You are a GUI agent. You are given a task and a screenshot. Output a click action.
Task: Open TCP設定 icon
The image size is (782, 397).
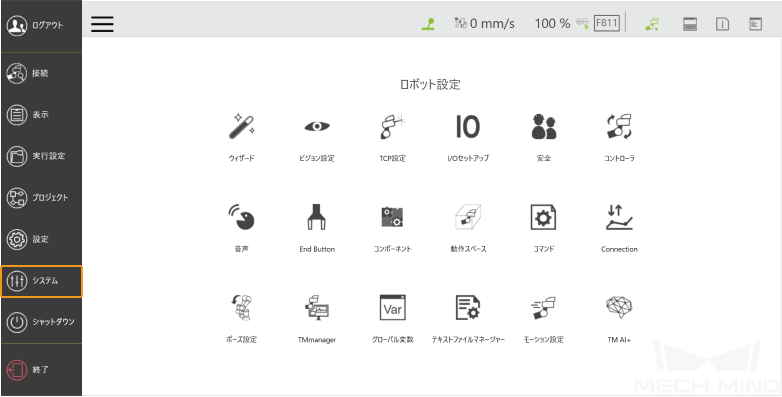coord(392,127)
